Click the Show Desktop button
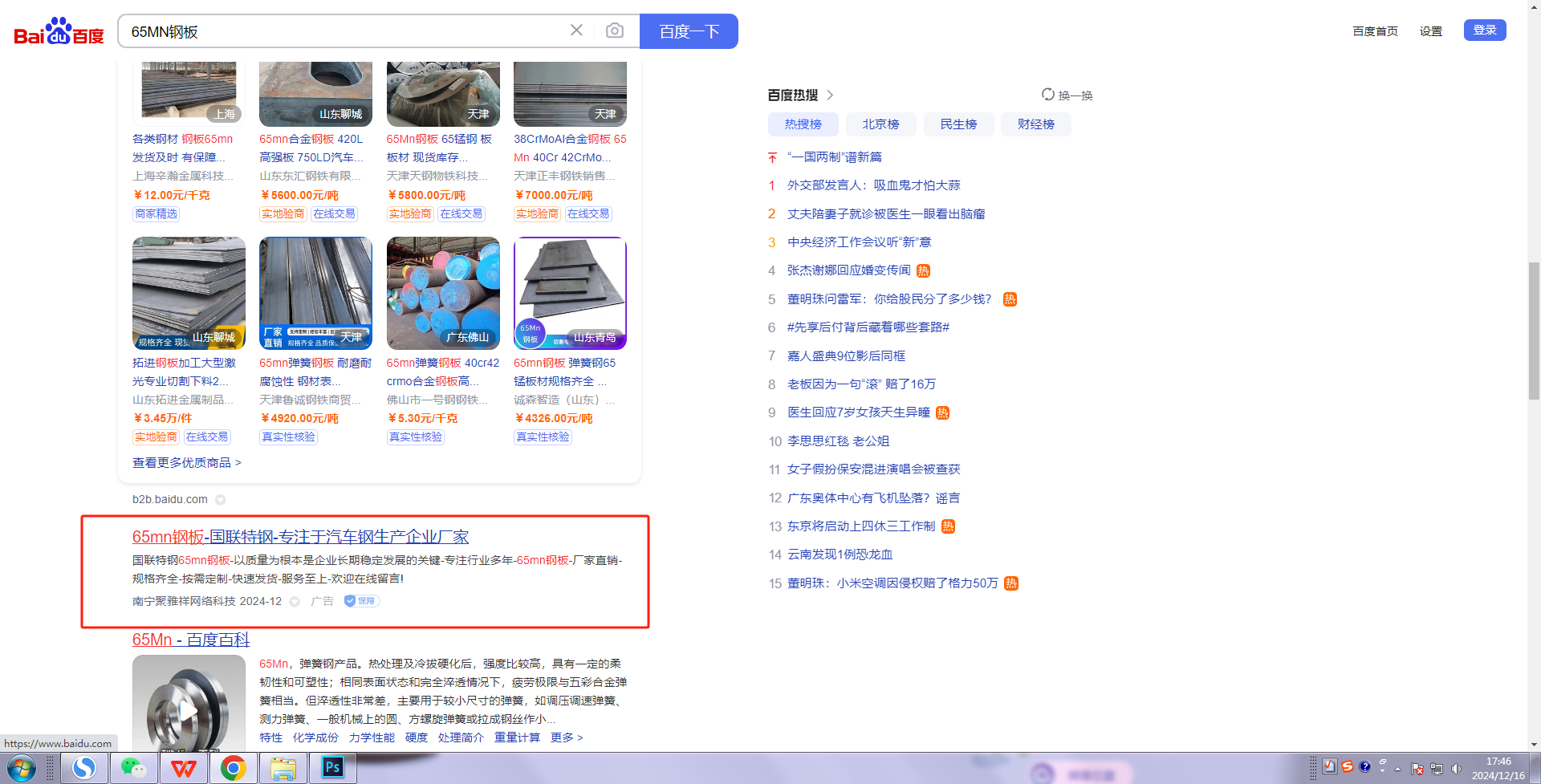Viewport: 1541px width, 784px height. point(1535,769)
